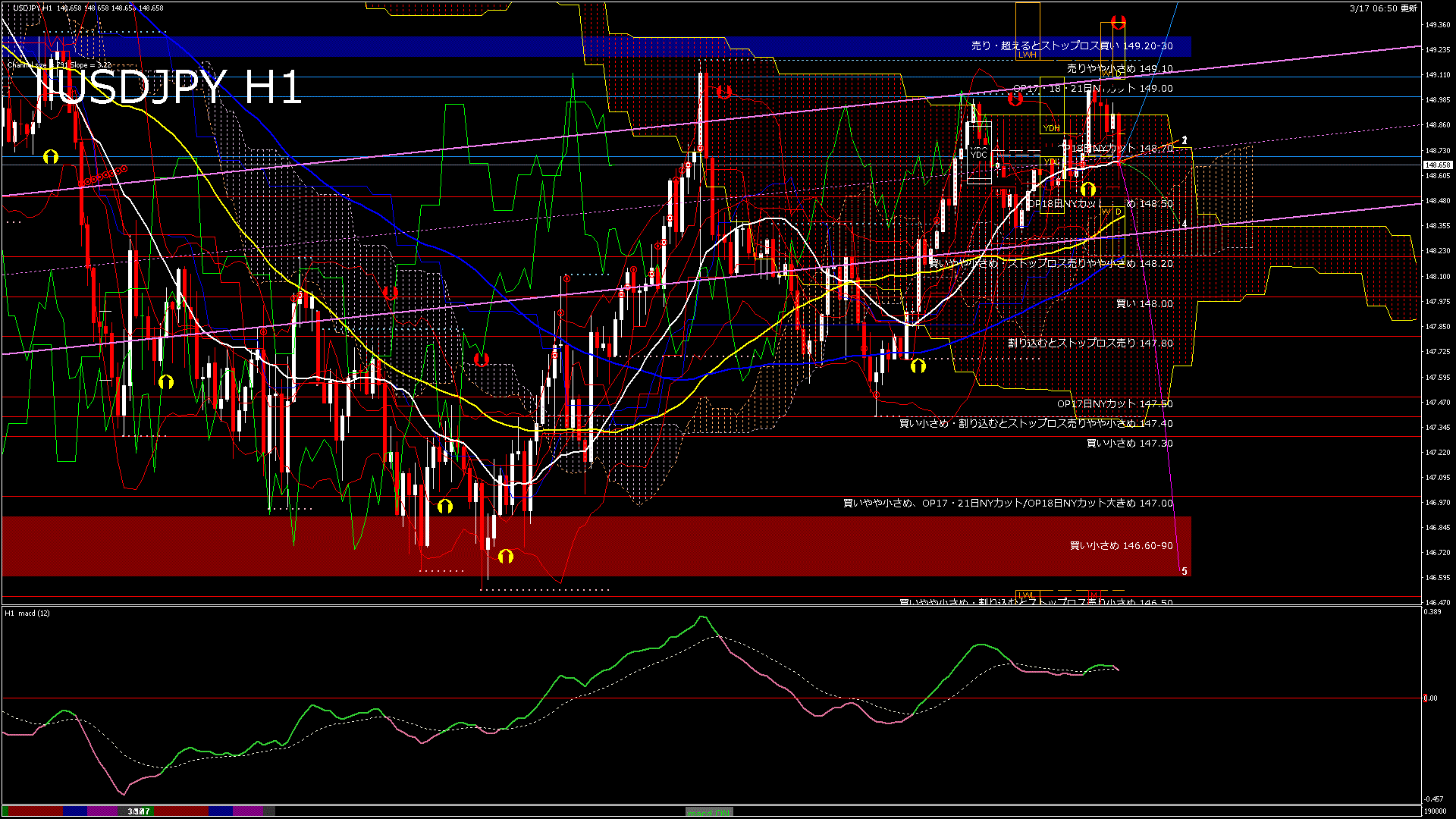Click the 'LWH' last-week-high box label

(1028, 55)
